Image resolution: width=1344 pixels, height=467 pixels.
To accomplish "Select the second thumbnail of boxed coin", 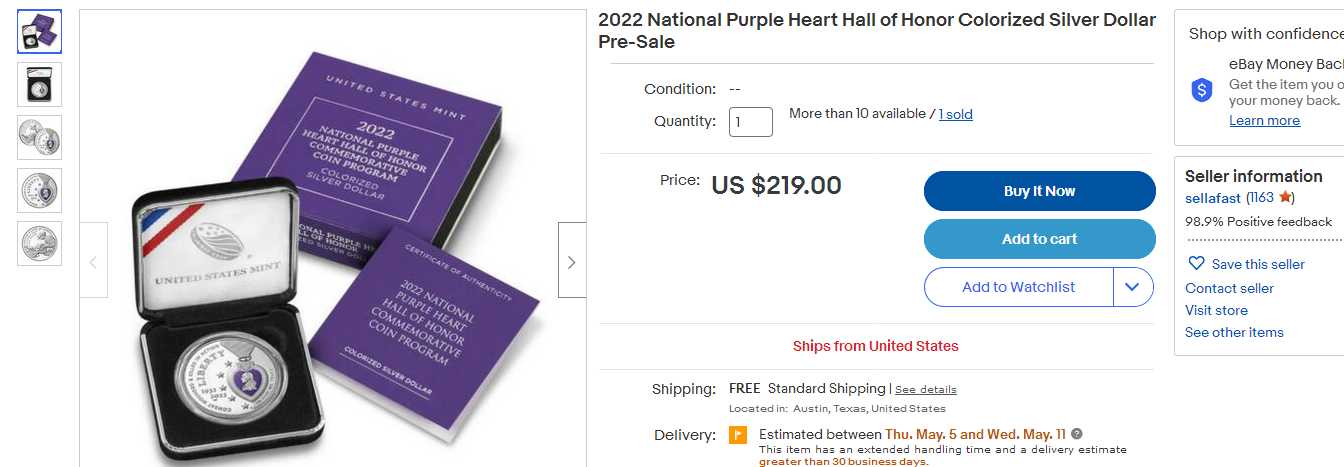I will (x=40, y=85).
